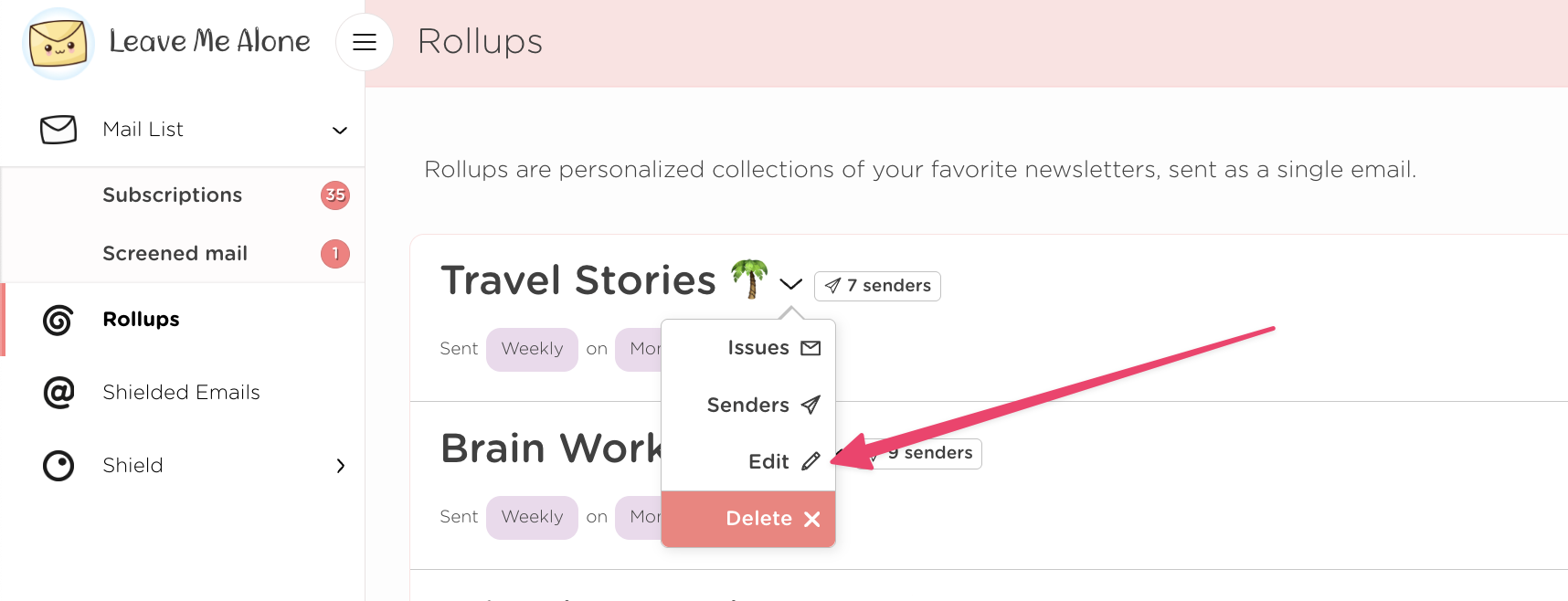Collapse the Mail List chevron
The image size is (1568, 601).
pos(340,131)
